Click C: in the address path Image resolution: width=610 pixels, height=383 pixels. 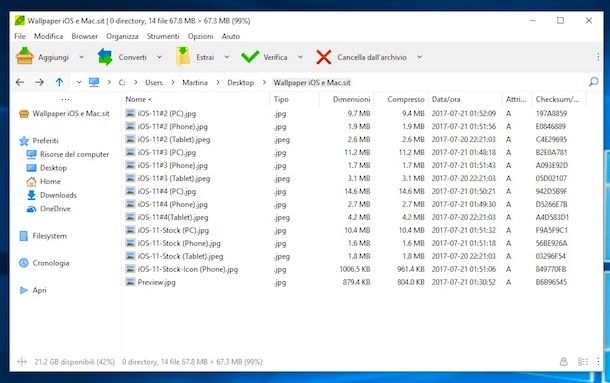pyautogui.click(x=122, y=83)
